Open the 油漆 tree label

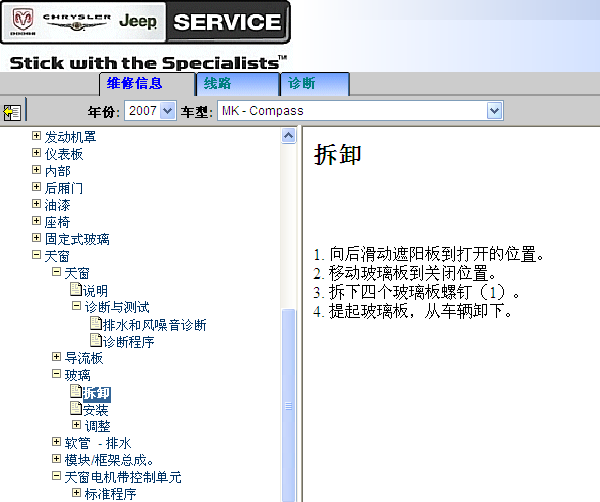click(57, 205)
